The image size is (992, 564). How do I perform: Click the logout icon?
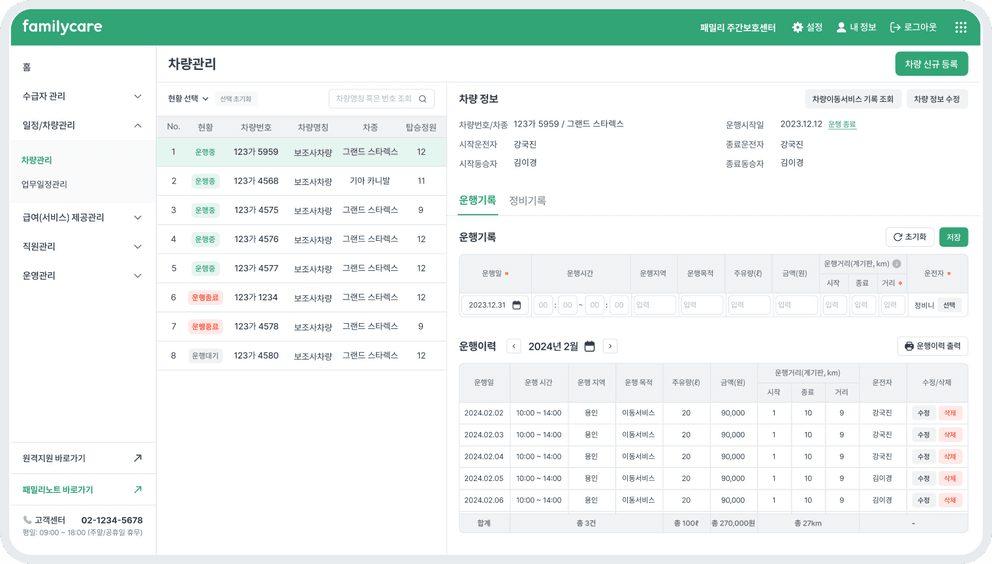pos(895,27)
